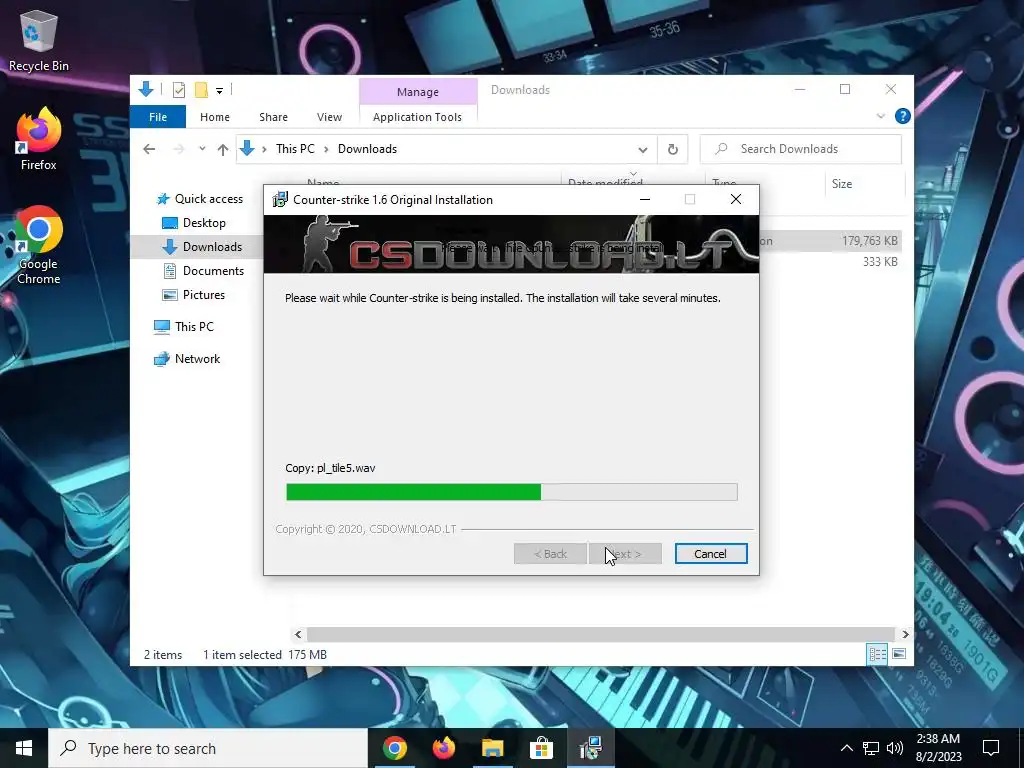Open the Recycle Bin desktop icon
Screen dimensions: 1024x768
click(x=39, y=40)
